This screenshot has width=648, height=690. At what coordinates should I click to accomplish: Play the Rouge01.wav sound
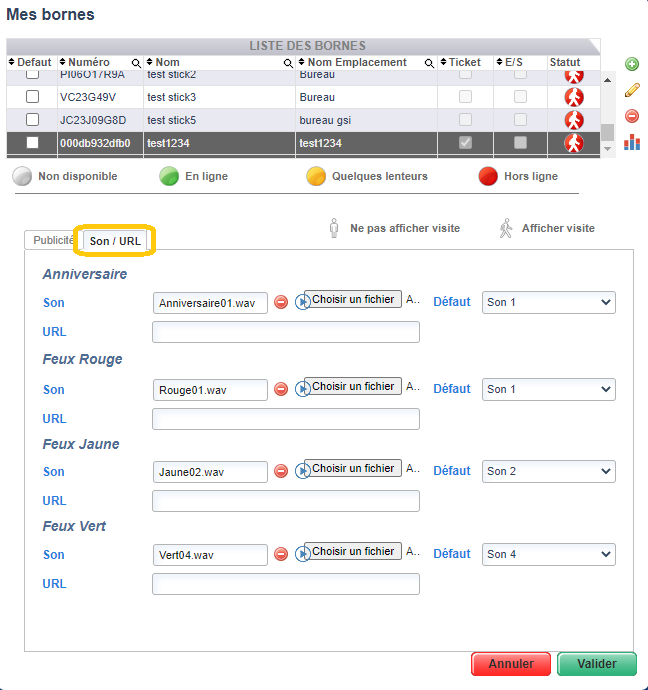pos(301,389)
